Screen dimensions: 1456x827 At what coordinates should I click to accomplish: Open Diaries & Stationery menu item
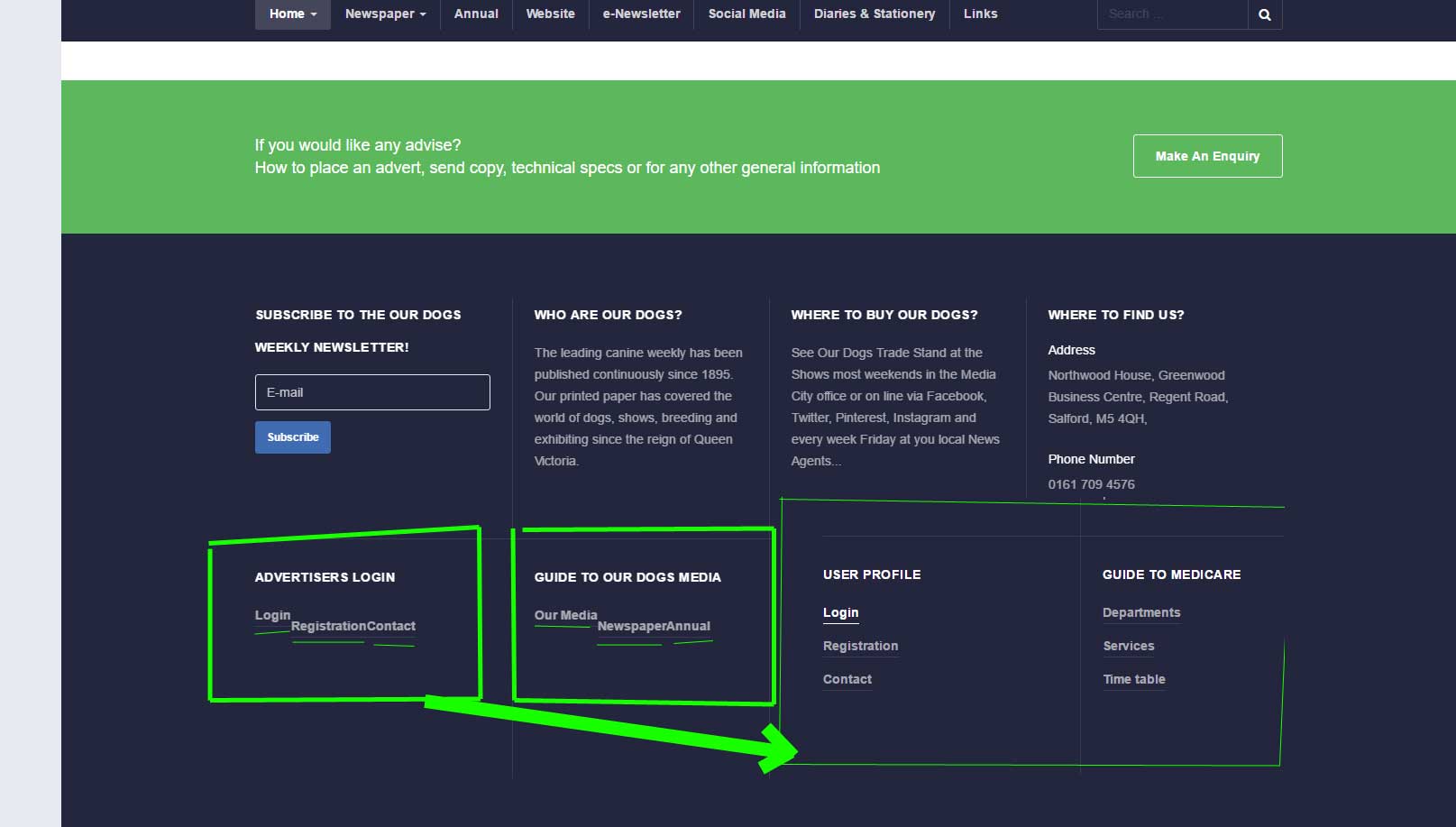coord(875,14)
